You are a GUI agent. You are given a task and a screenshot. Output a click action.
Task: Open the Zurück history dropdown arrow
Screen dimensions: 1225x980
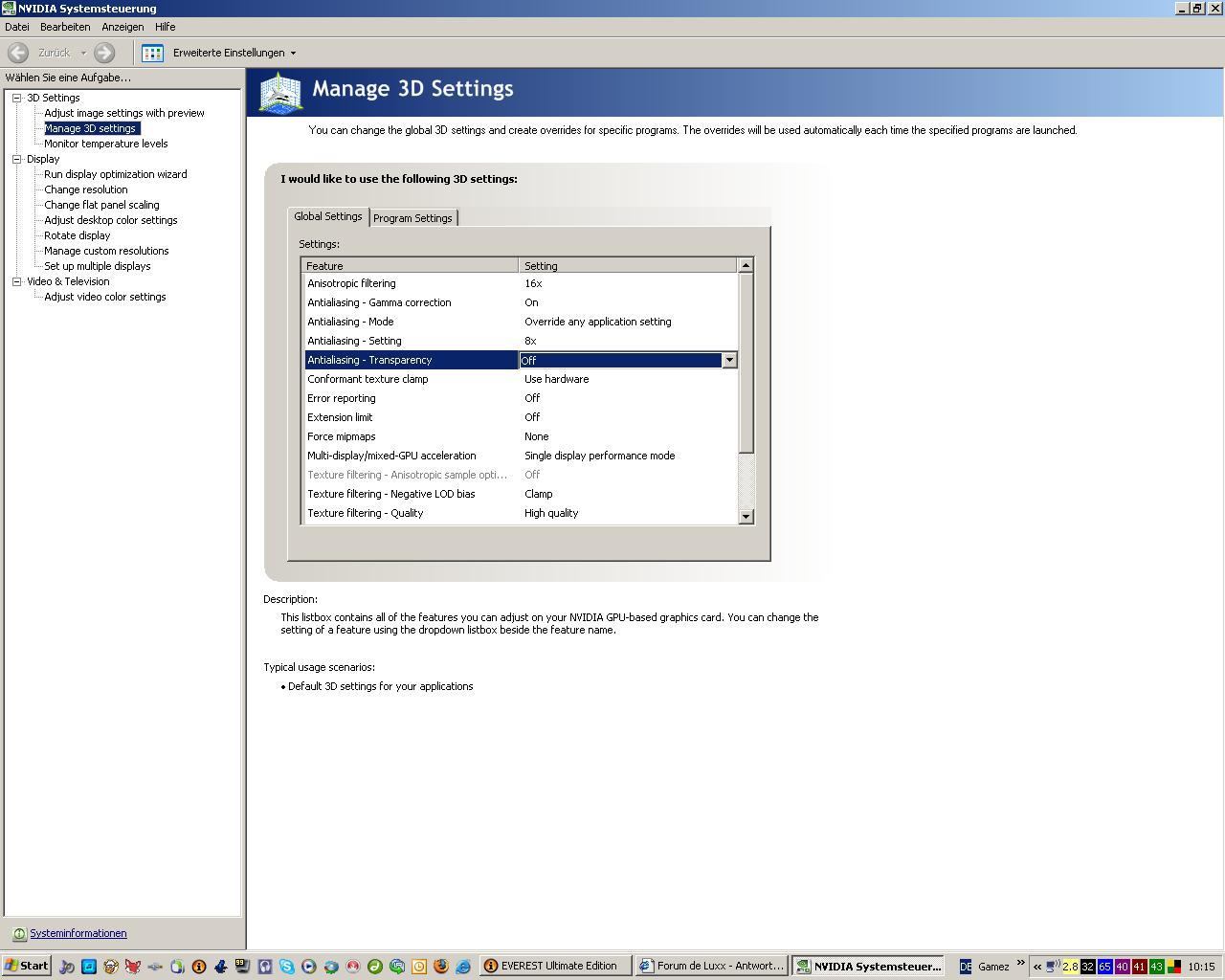(x=83, y=54)
